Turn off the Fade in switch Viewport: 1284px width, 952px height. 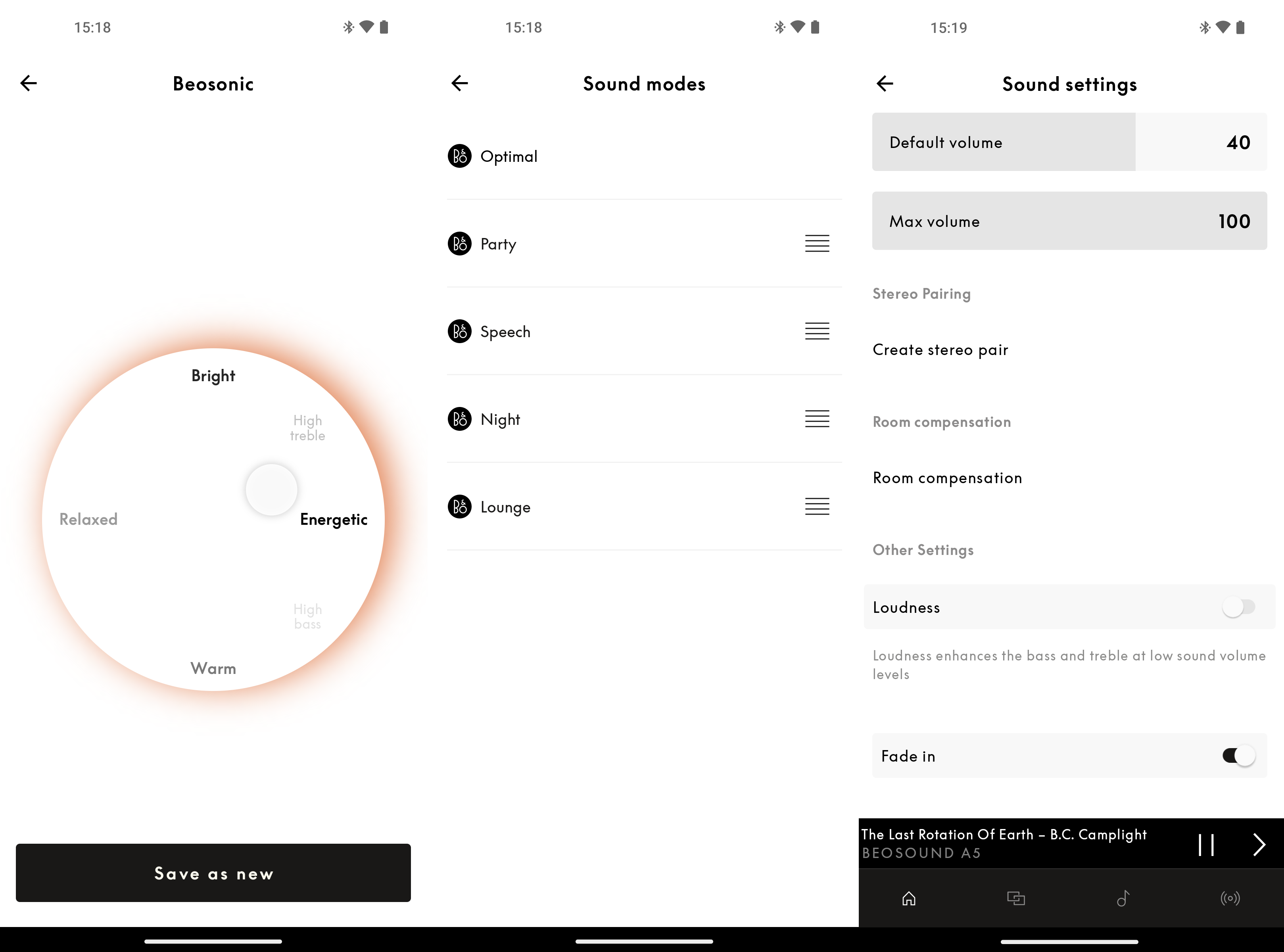click(1238, 756)
